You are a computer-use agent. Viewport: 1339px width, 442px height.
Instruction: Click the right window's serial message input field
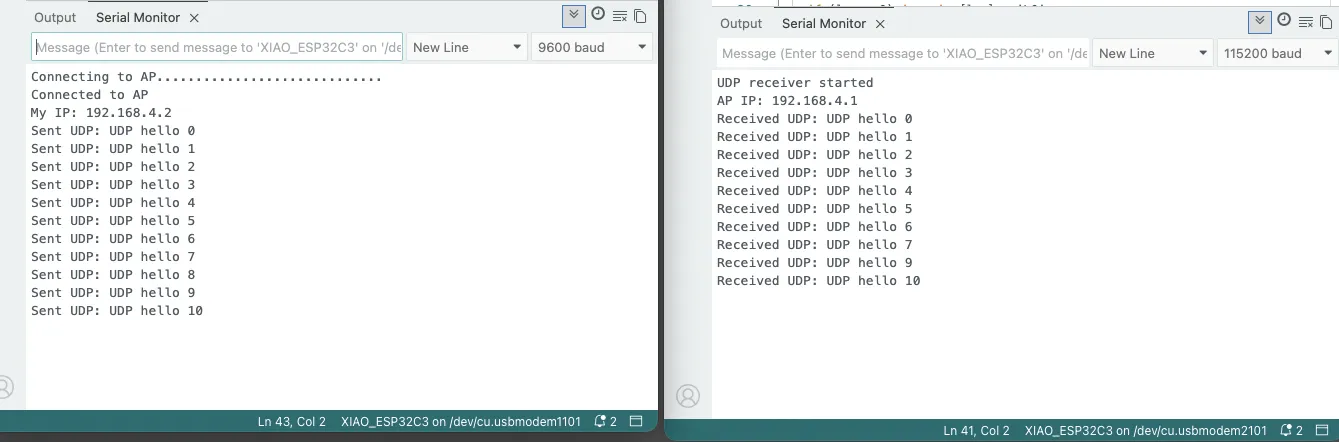[903, 53]
